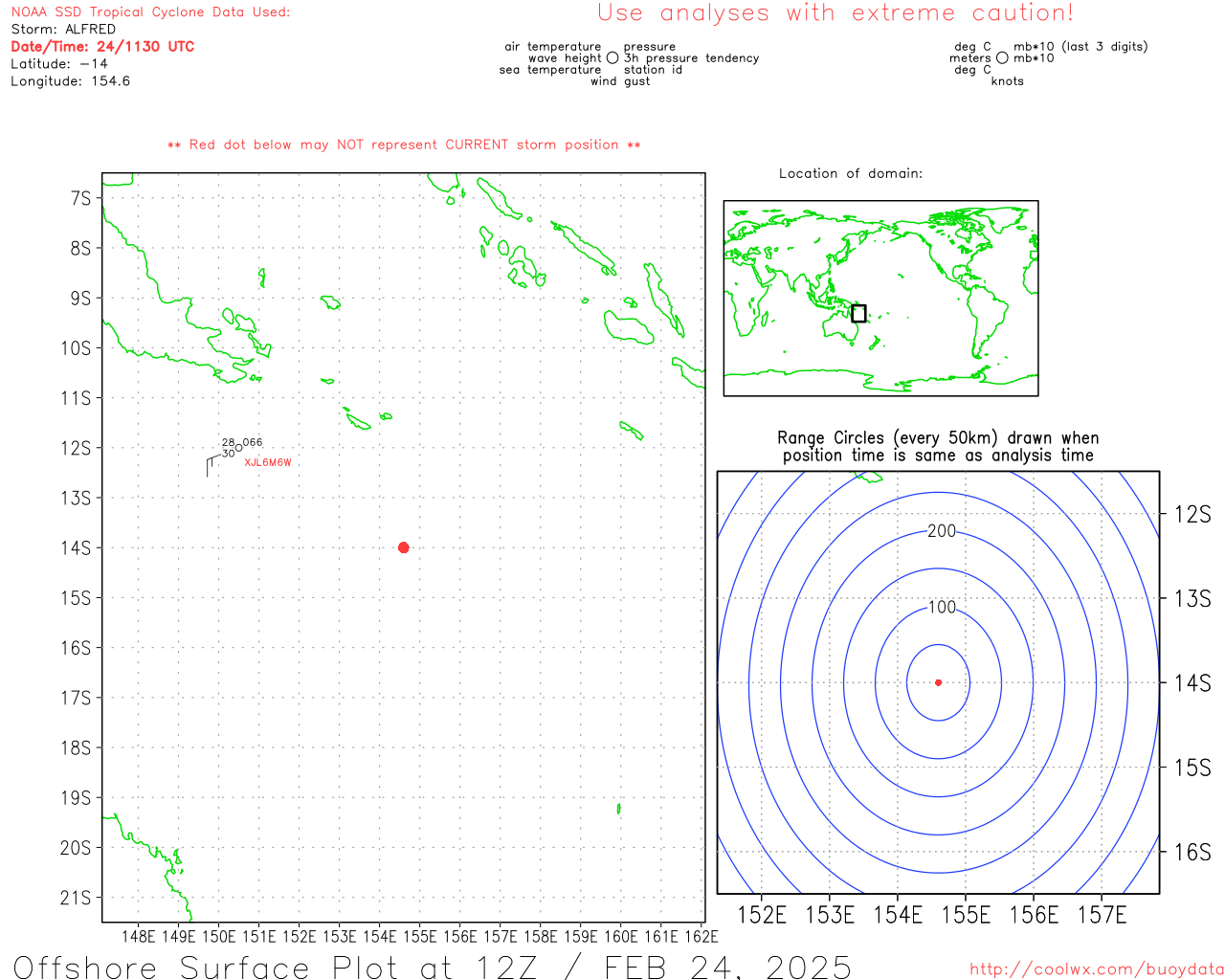This screenshot has height=980, width=1225.
Task: Click the 'knots' legend label
Action: coord(1008,81)
